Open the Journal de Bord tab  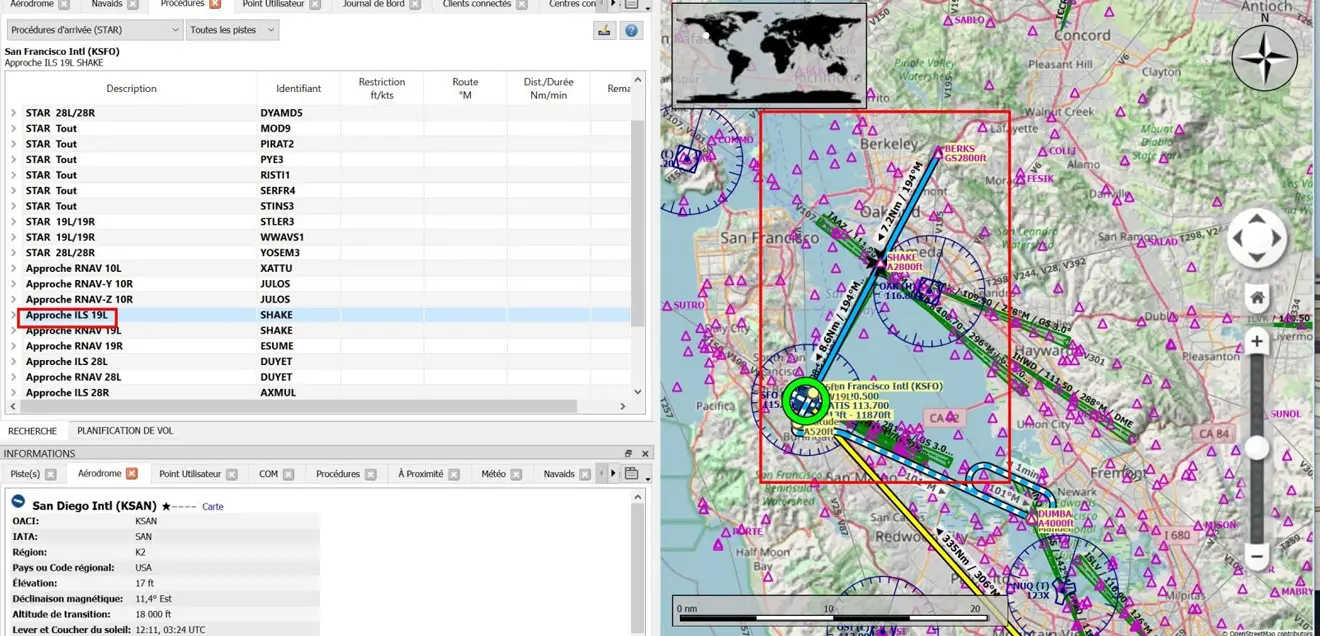[373, 4]
